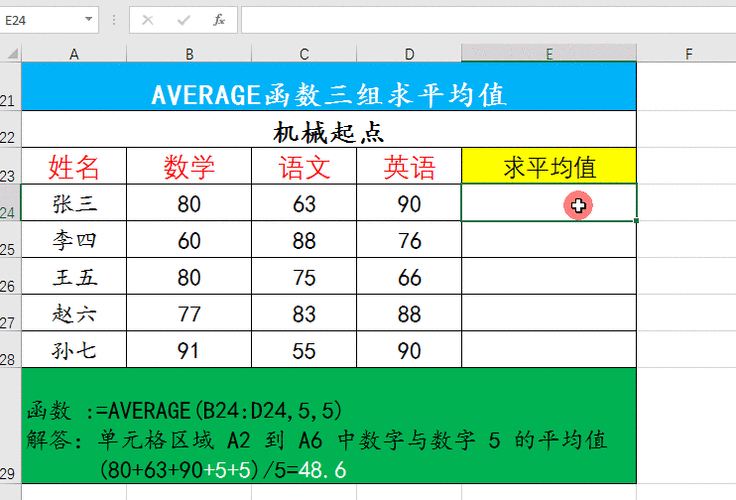Click the 英语 header cell
The image size is (736, 500).
click(409, 166)
